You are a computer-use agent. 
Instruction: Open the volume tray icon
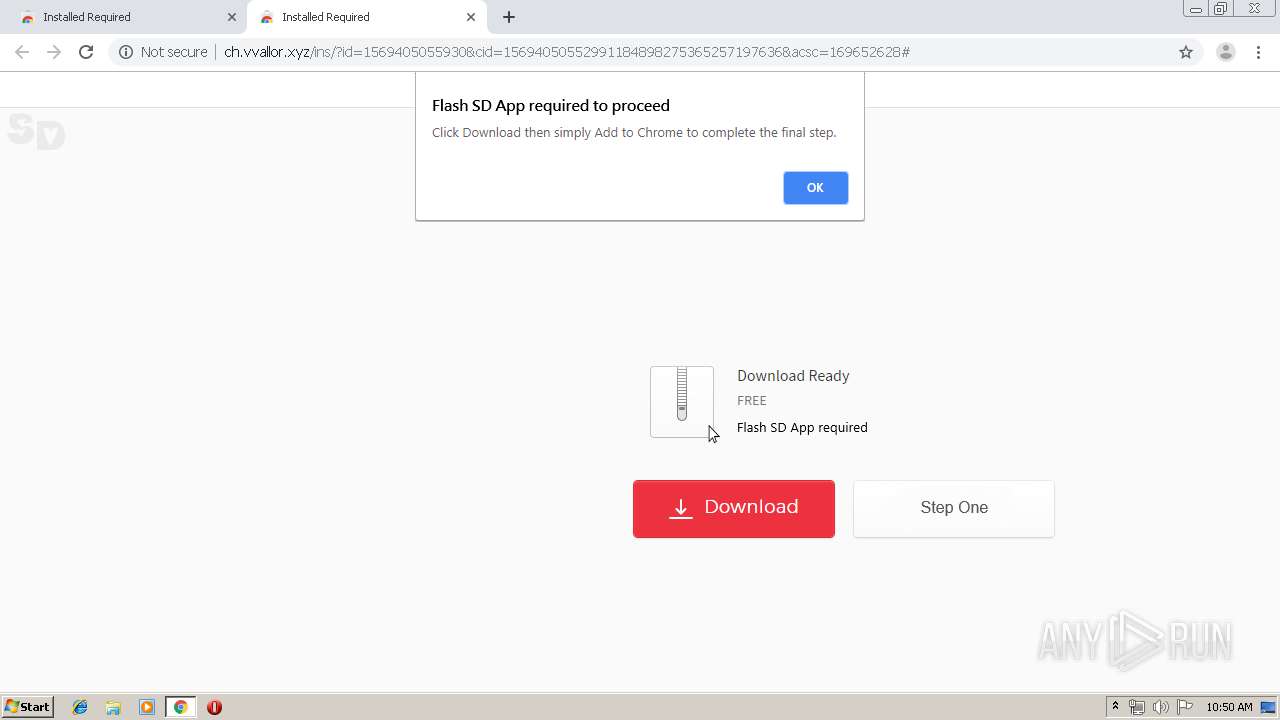1161,707
